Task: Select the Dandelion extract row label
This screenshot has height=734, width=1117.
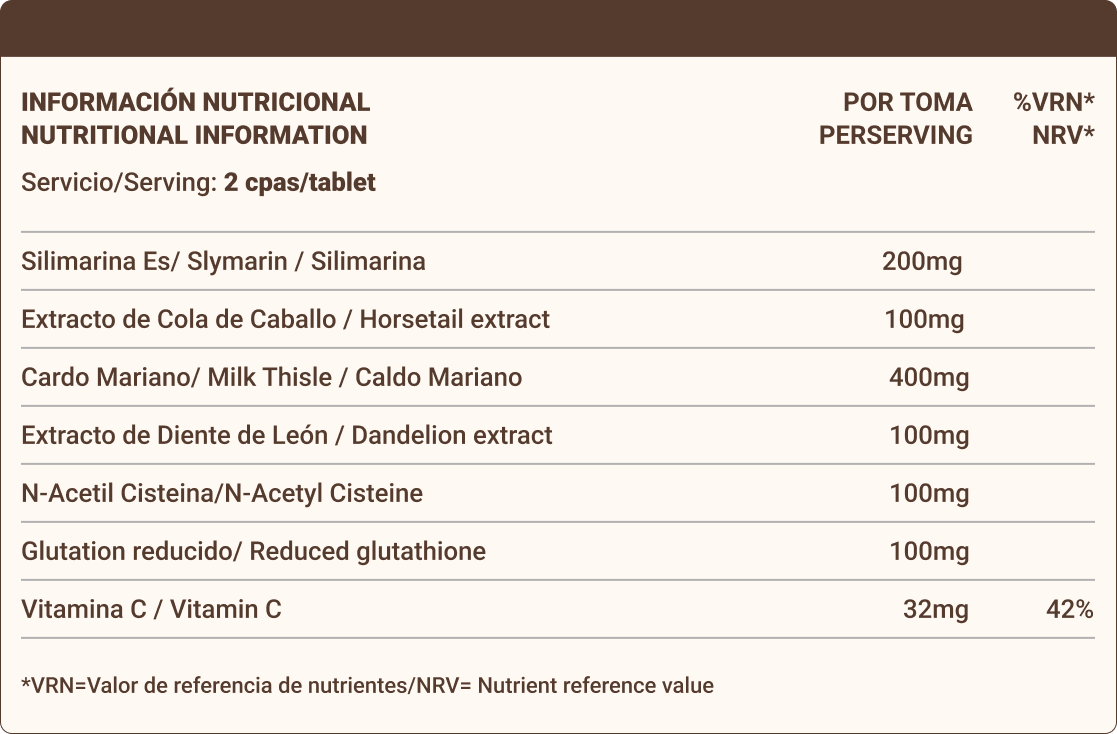Action: [286, 435]
